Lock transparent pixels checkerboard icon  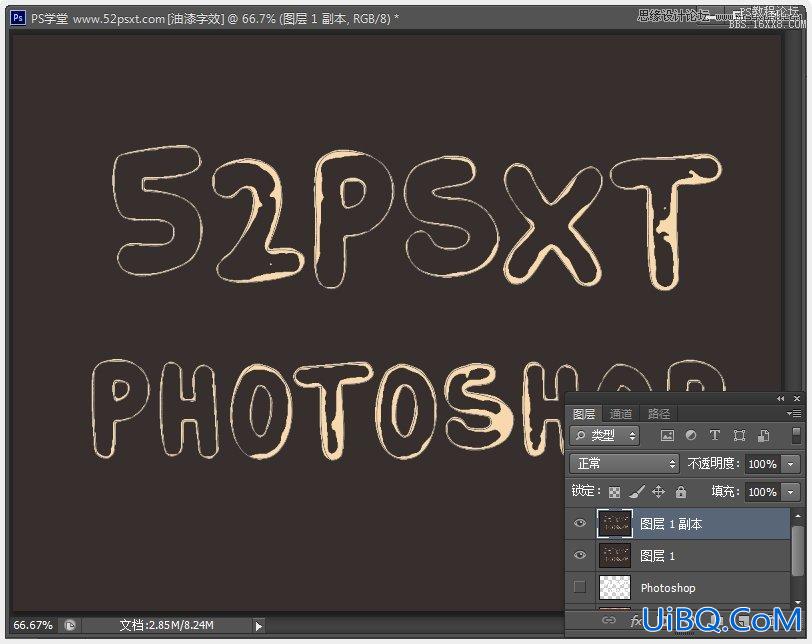614,492
